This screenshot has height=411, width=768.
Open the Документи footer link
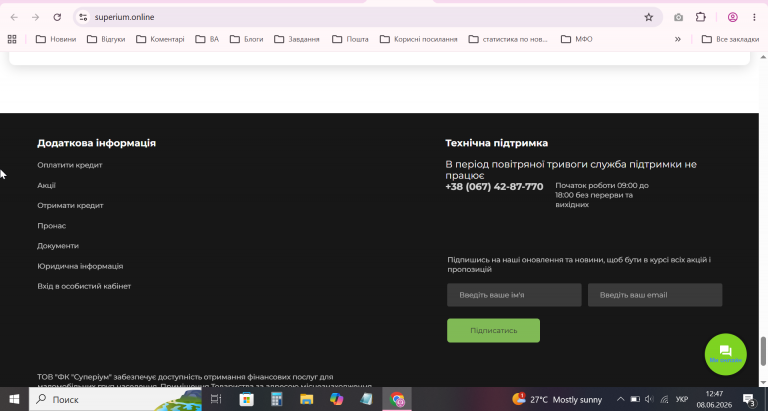pyautogui.click(x=58, y=246)
